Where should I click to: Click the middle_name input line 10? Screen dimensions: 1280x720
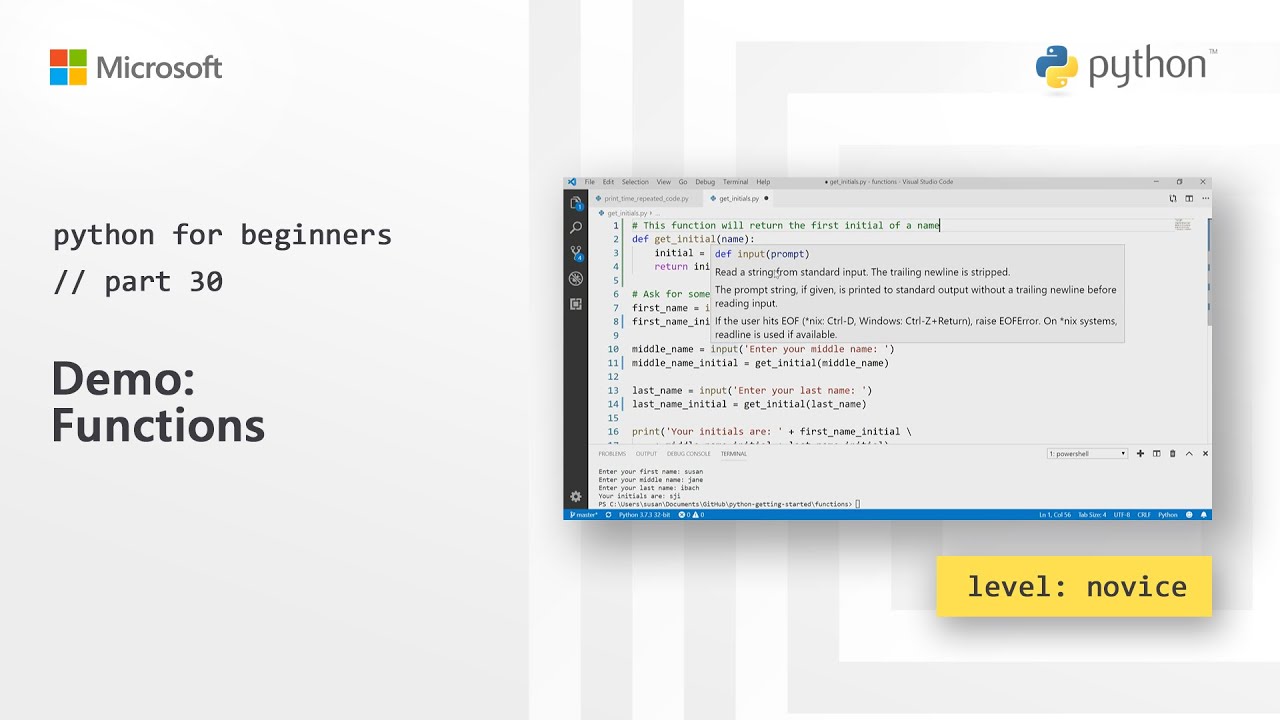763,349
